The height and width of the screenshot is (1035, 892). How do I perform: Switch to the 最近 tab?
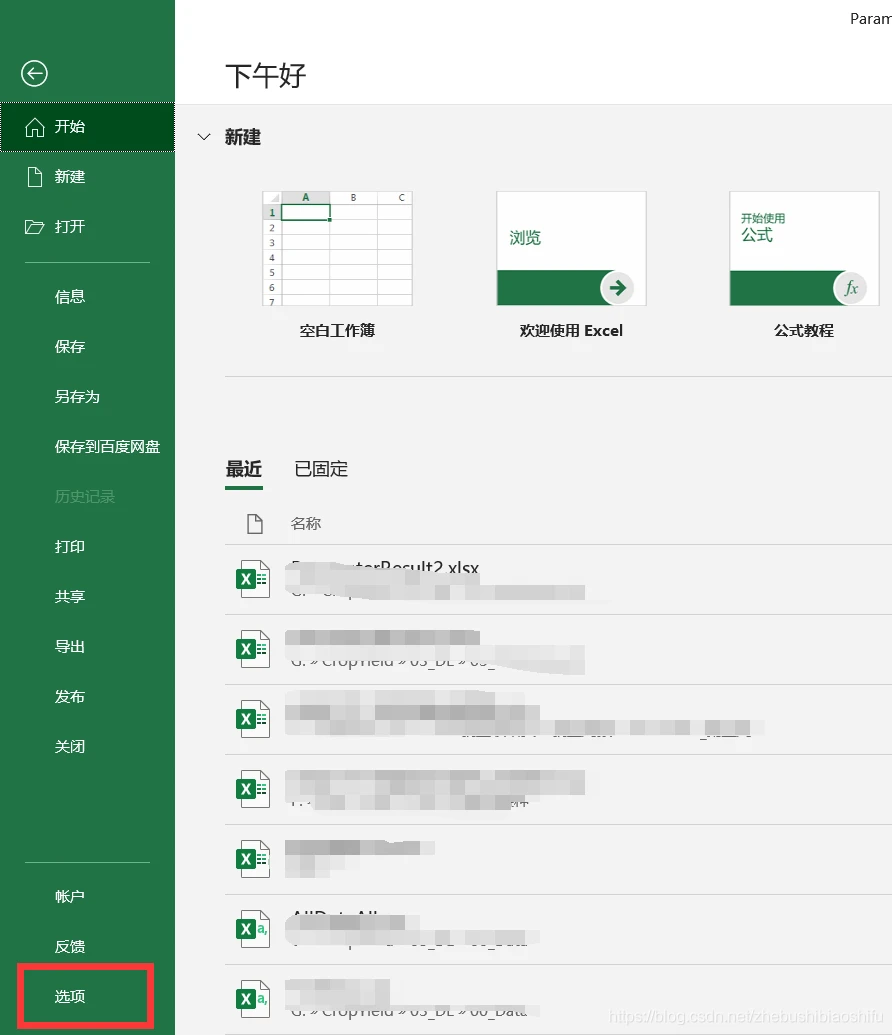point(244,469)
